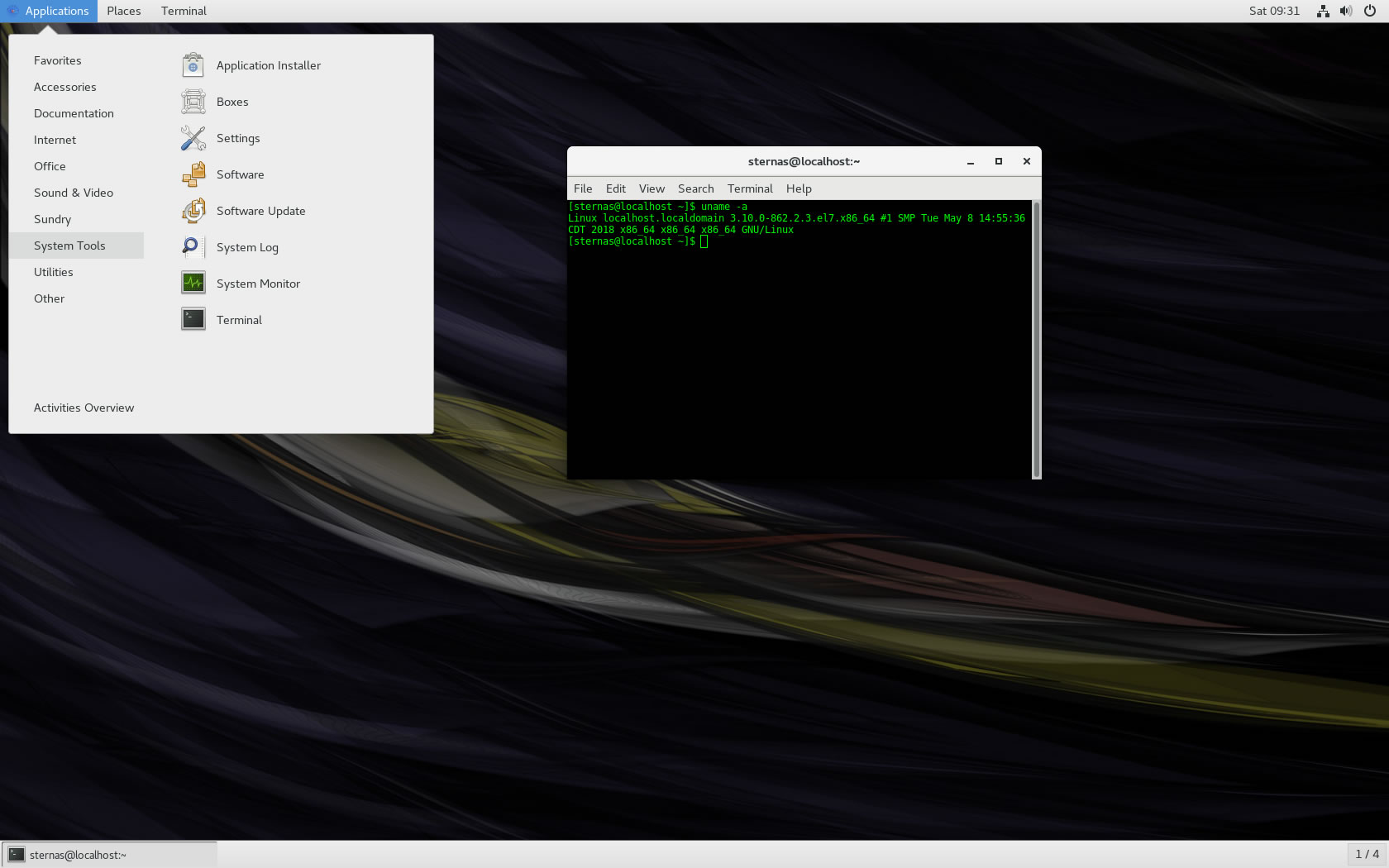
Task: Open the Terminal icon in the menu
Action: (193, 320)
